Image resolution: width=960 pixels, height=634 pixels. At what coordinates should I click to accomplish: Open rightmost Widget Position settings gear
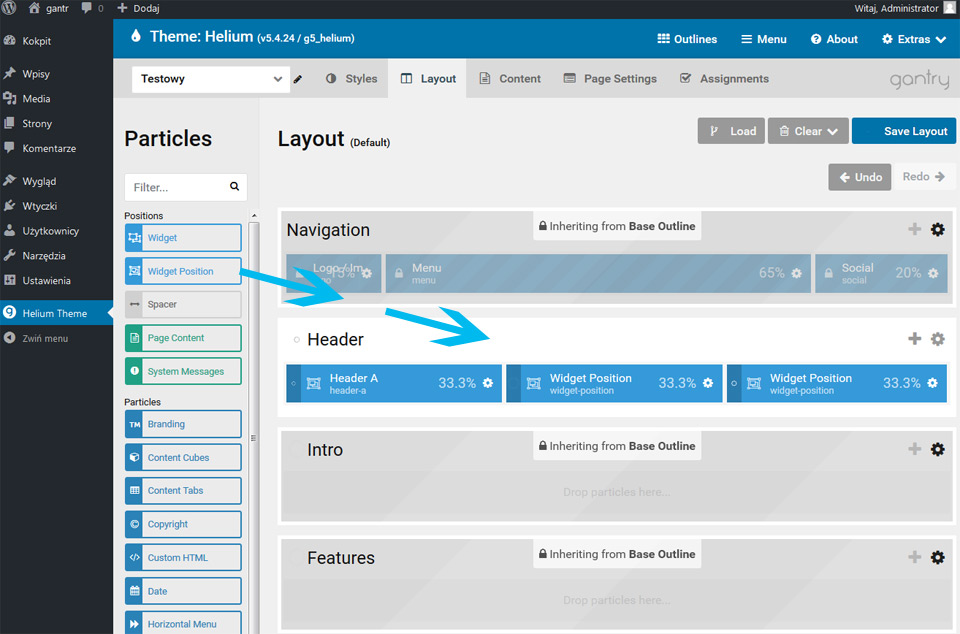tap(932, 383)
